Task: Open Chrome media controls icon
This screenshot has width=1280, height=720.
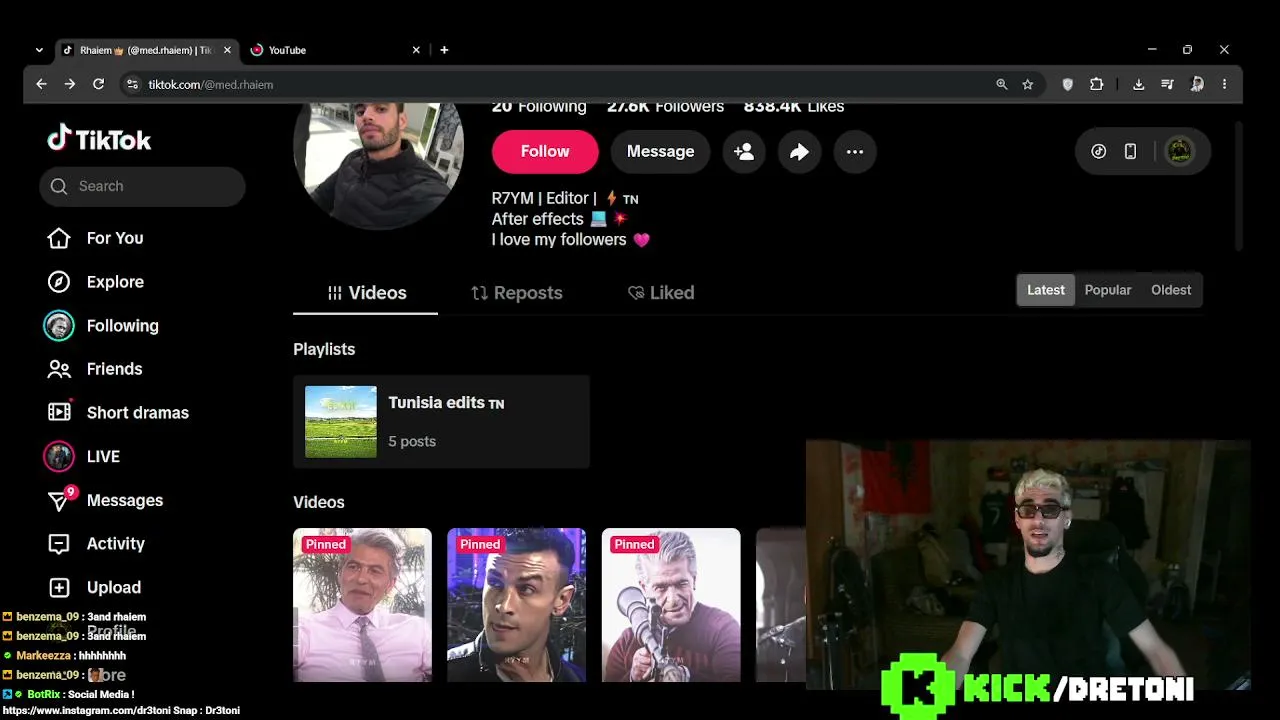Action: coord(1167,84)
